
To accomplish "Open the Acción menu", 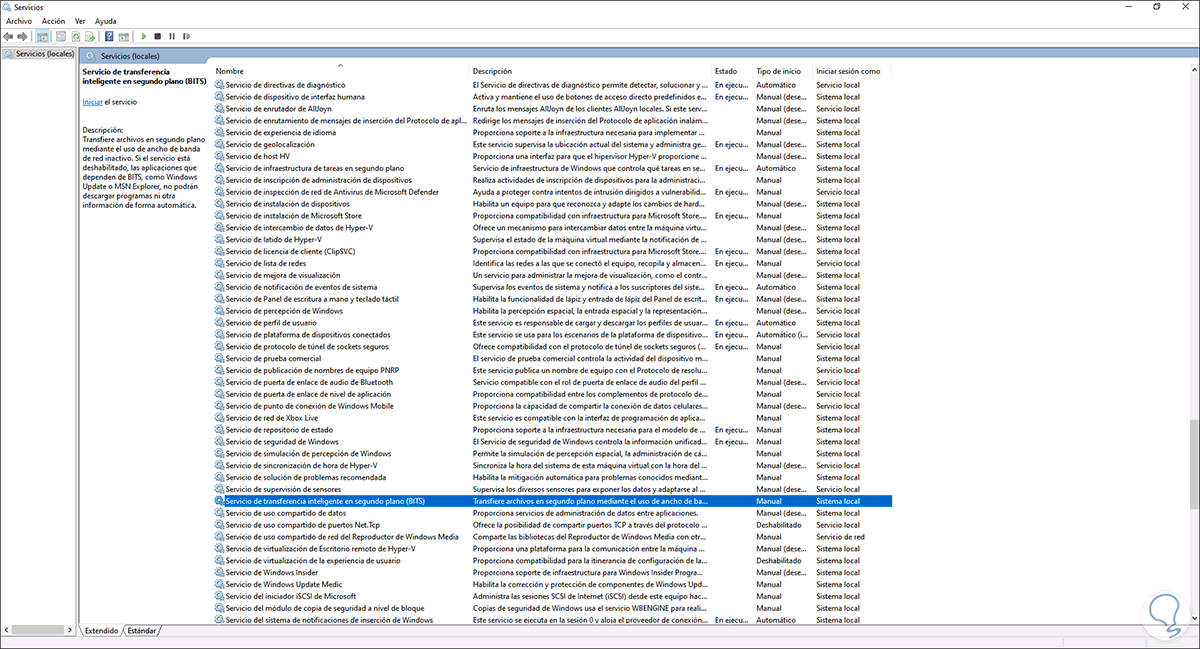I will click(x=54, y=20).
